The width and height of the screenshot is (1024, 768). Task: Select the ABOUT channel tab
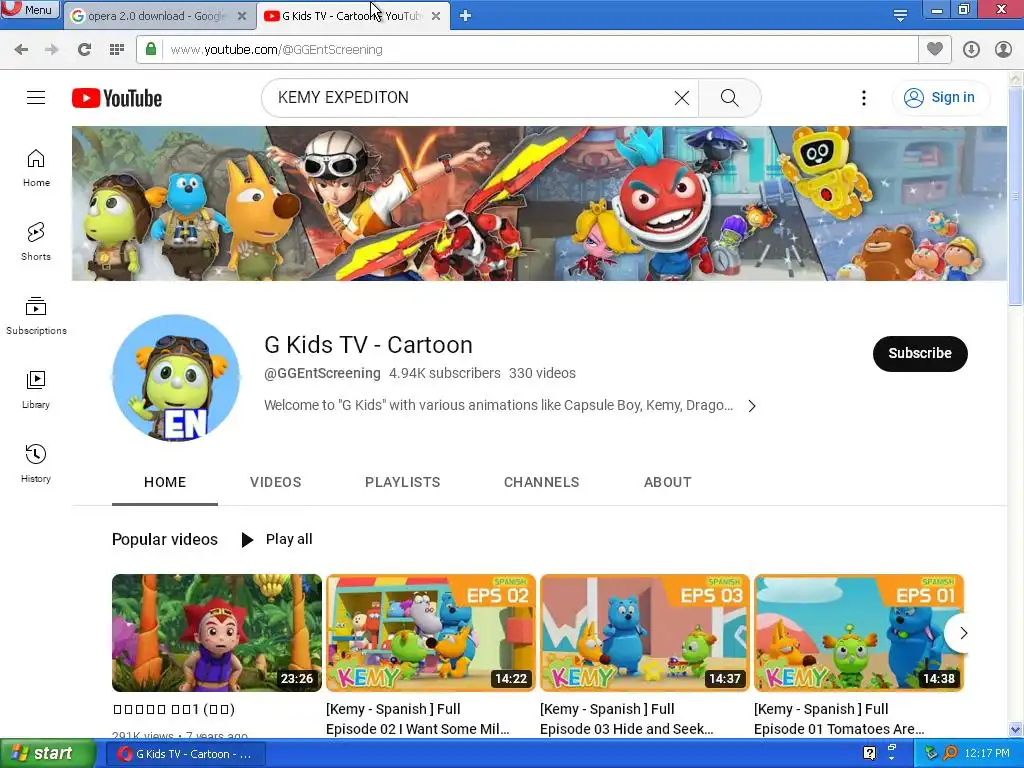667,482
